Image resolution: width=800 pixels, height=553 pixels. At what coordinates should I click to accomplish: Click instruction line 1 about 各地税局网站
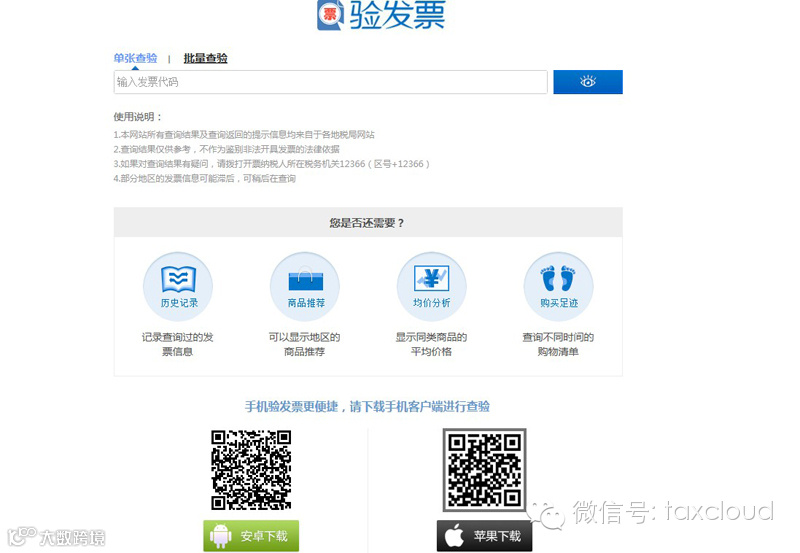(244, 135)
